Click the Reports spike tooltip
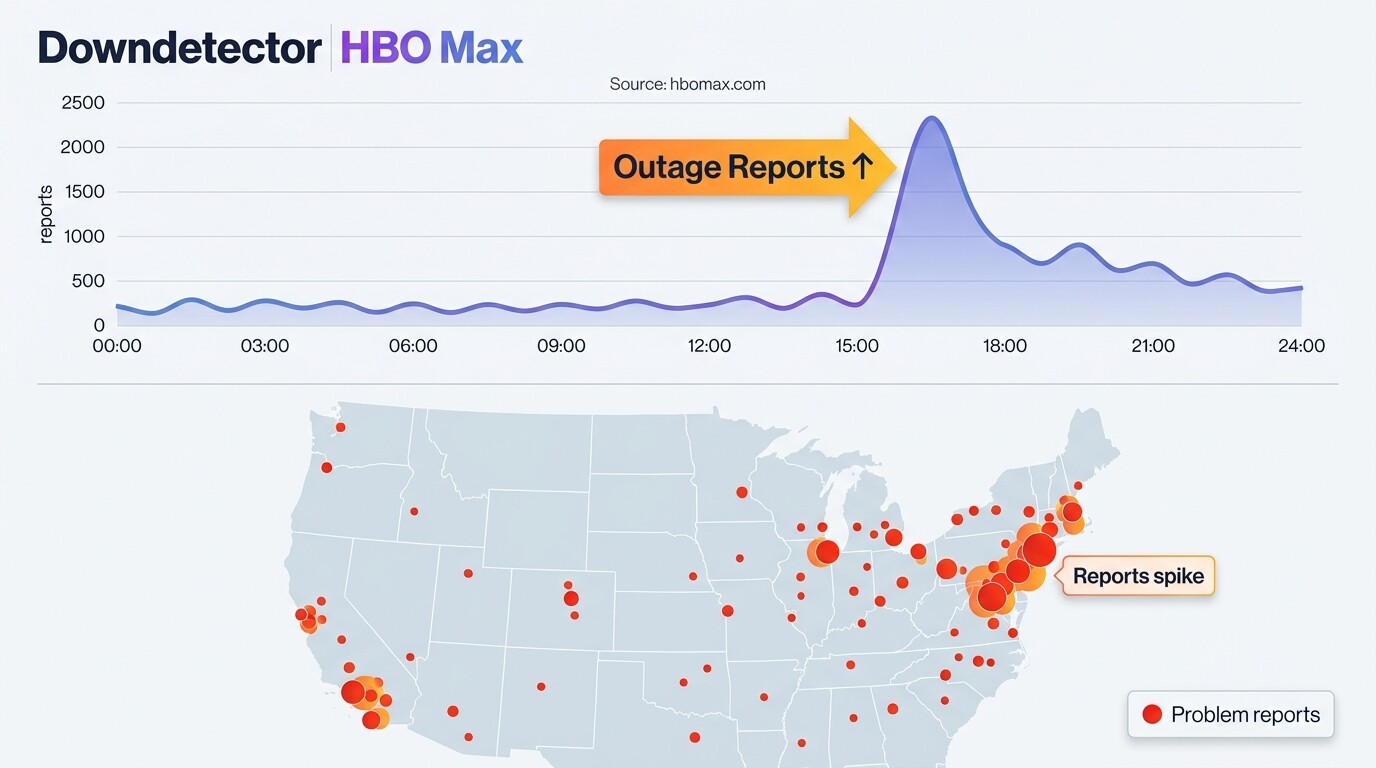The image size is (1376, 768). click(1138, 576)
